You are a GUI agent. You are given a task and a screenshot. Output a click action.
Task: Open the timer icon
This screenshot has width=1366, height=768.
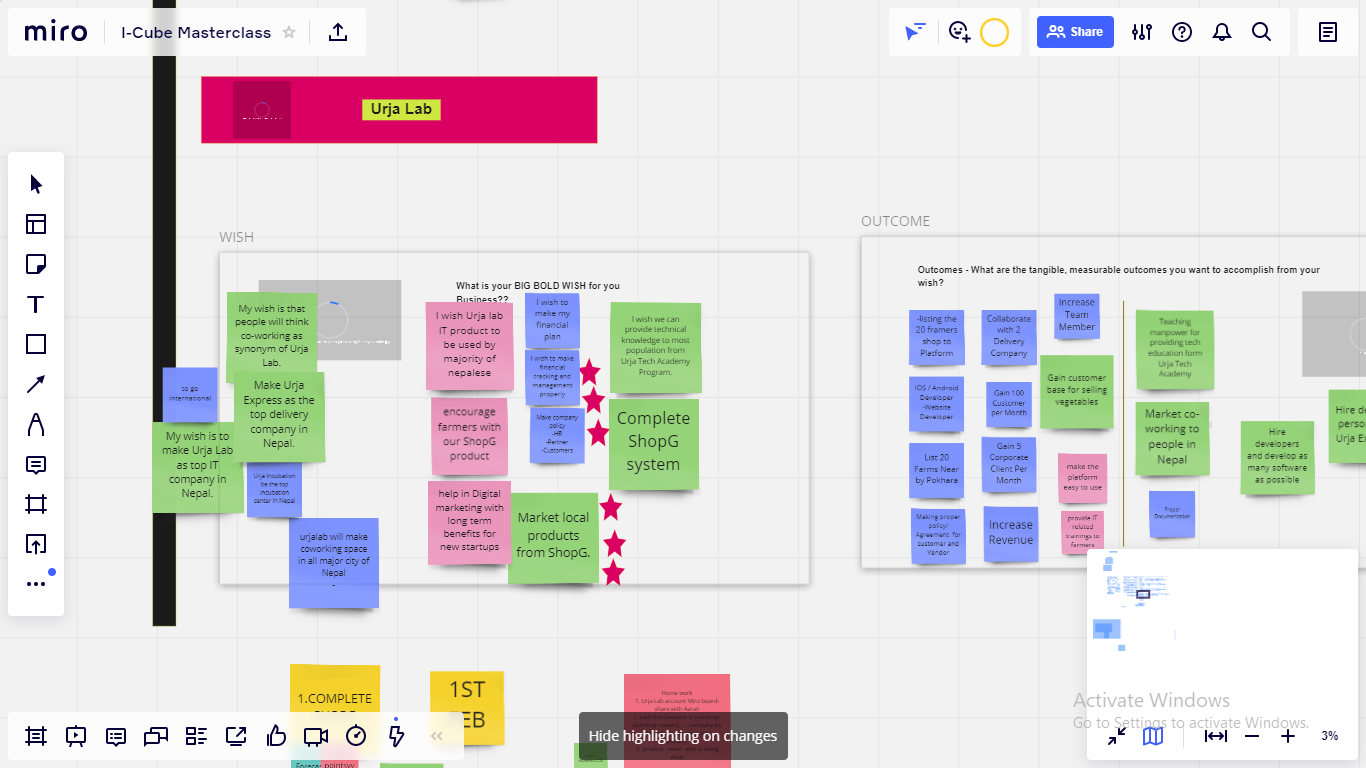tap(356, 736)
